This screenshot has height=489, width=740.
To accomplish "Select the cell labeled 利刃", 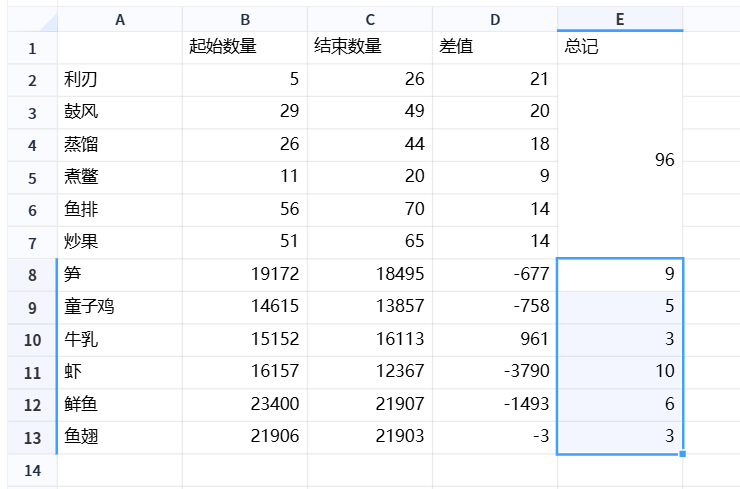I will point(120,80).
